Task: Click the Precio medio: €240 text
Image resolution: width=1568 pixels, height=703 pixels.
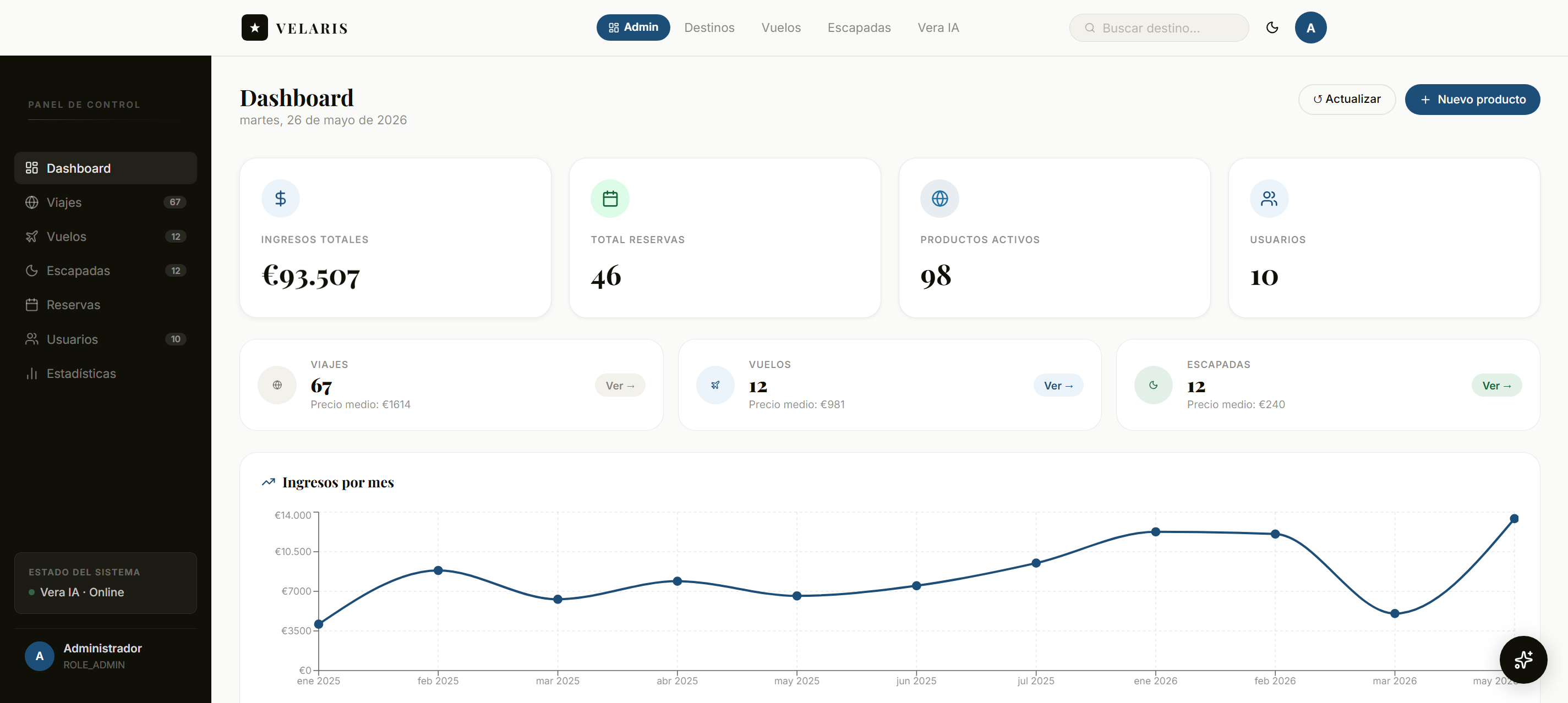Action: [1236, 404]
